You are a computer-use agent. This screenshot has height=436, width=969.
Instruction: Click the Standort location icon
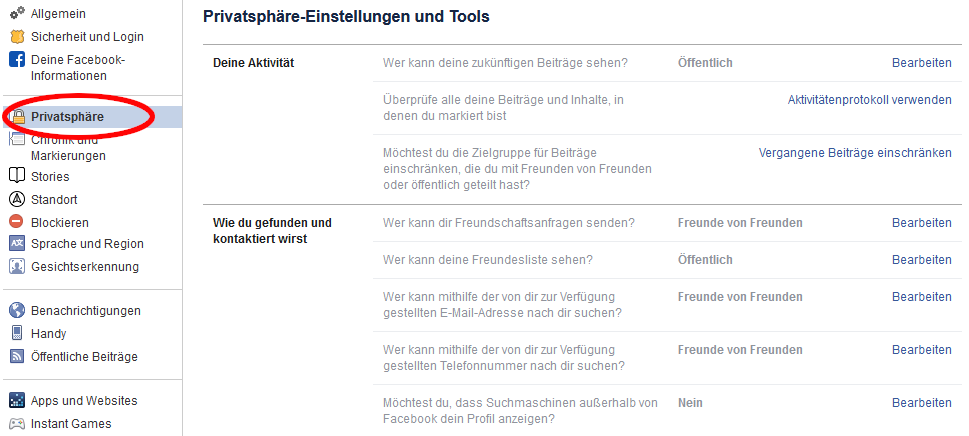pyautogui.click(x=16, y=199)
